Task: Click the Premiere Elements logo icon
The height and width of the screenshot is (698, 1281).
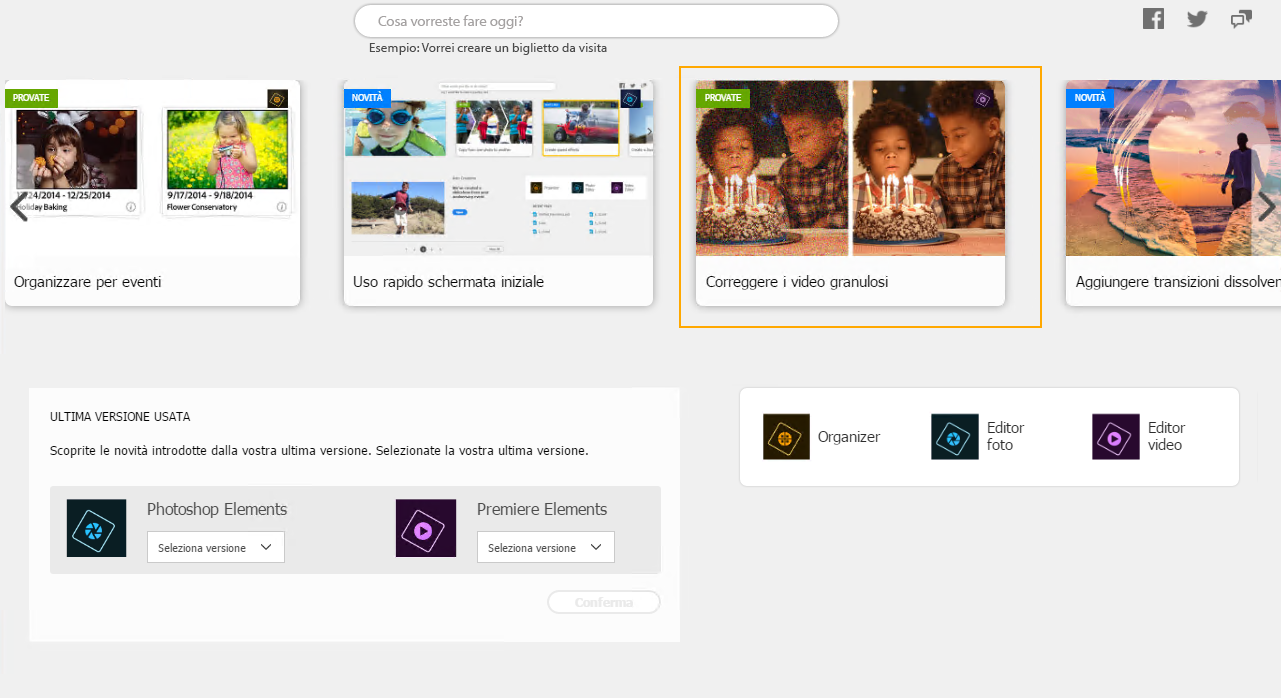Action: click(426, 528)
